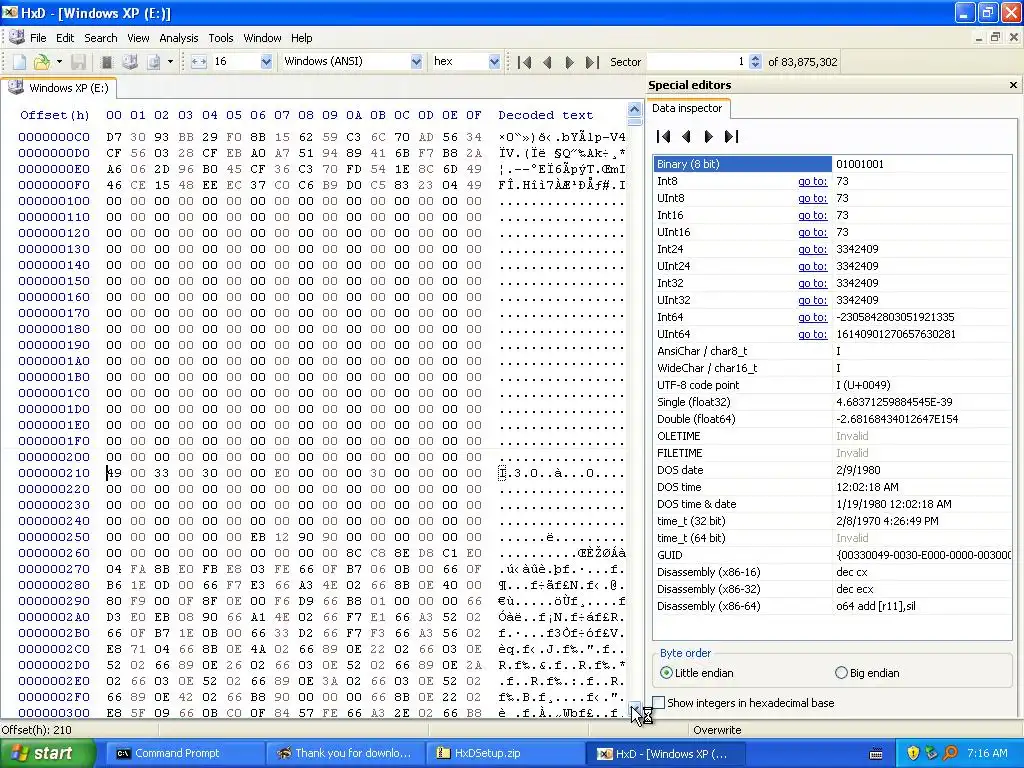
Task: Expand the Open file dropdown arrow
Action: (x=59, y=62)
